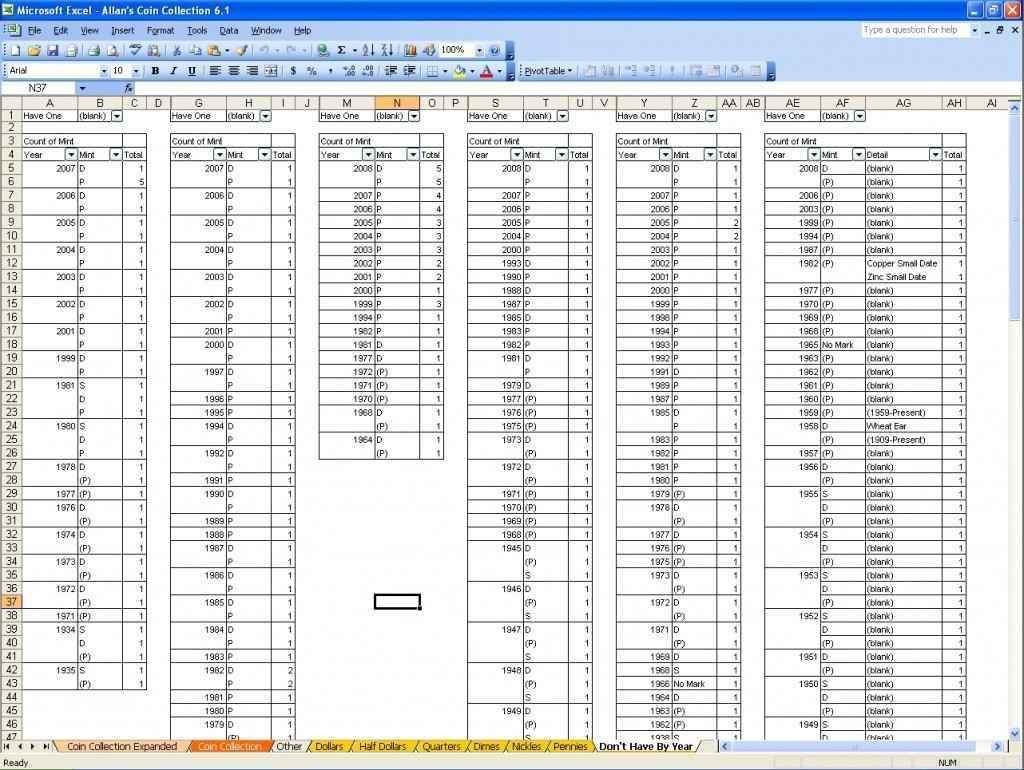Toggle Bold formatting
This screenshot has width=1024, height=770.
(x=155, y=71)
